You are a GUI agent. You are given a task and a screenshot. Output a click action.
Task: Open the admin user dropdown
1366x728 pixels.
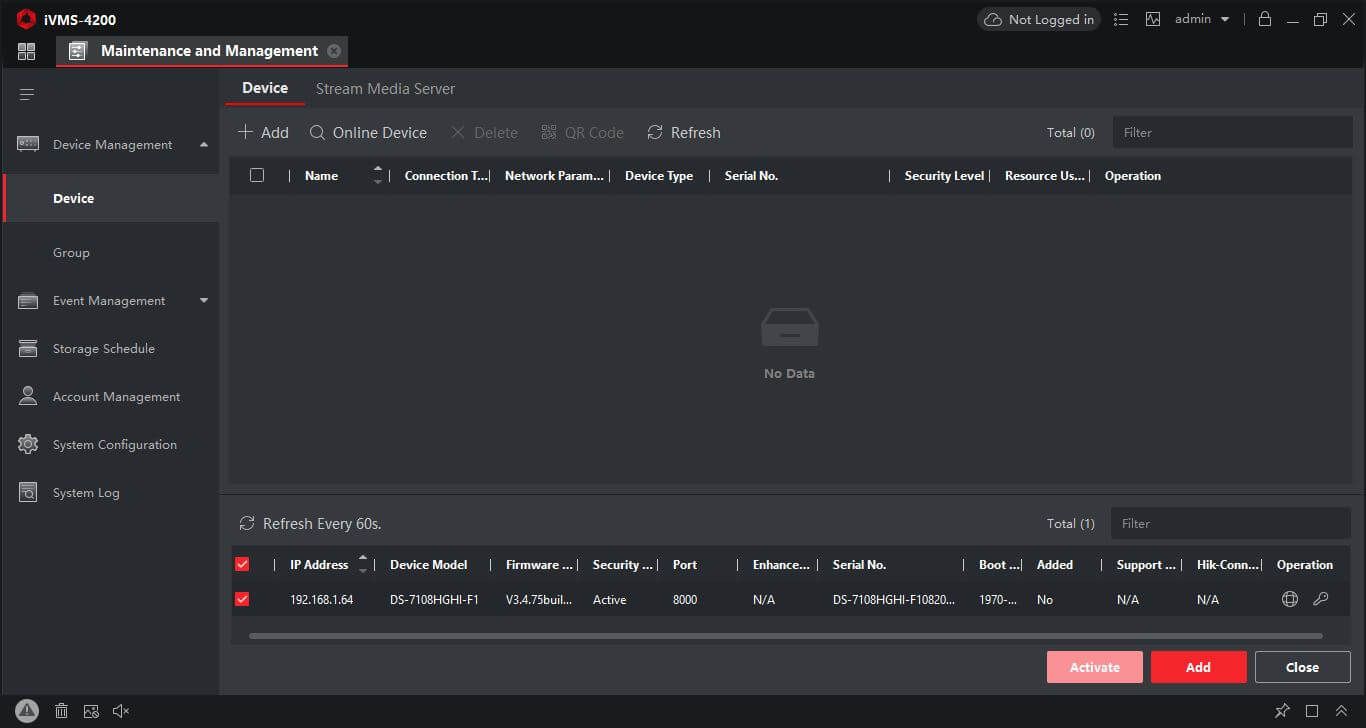pos(1202,19)
